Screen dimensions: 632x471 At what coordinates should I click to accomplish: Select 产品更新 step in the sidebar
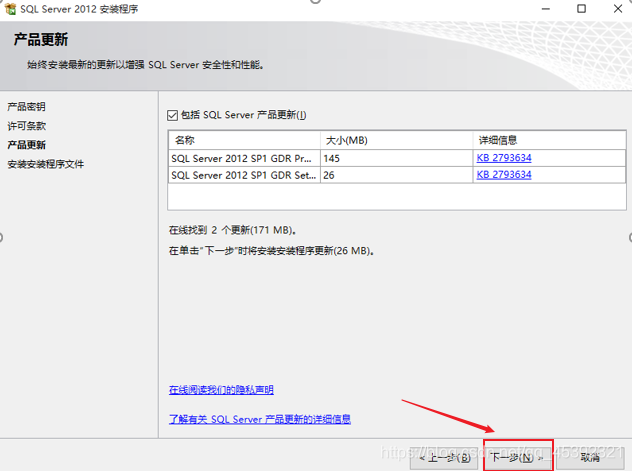click(27, 145)
